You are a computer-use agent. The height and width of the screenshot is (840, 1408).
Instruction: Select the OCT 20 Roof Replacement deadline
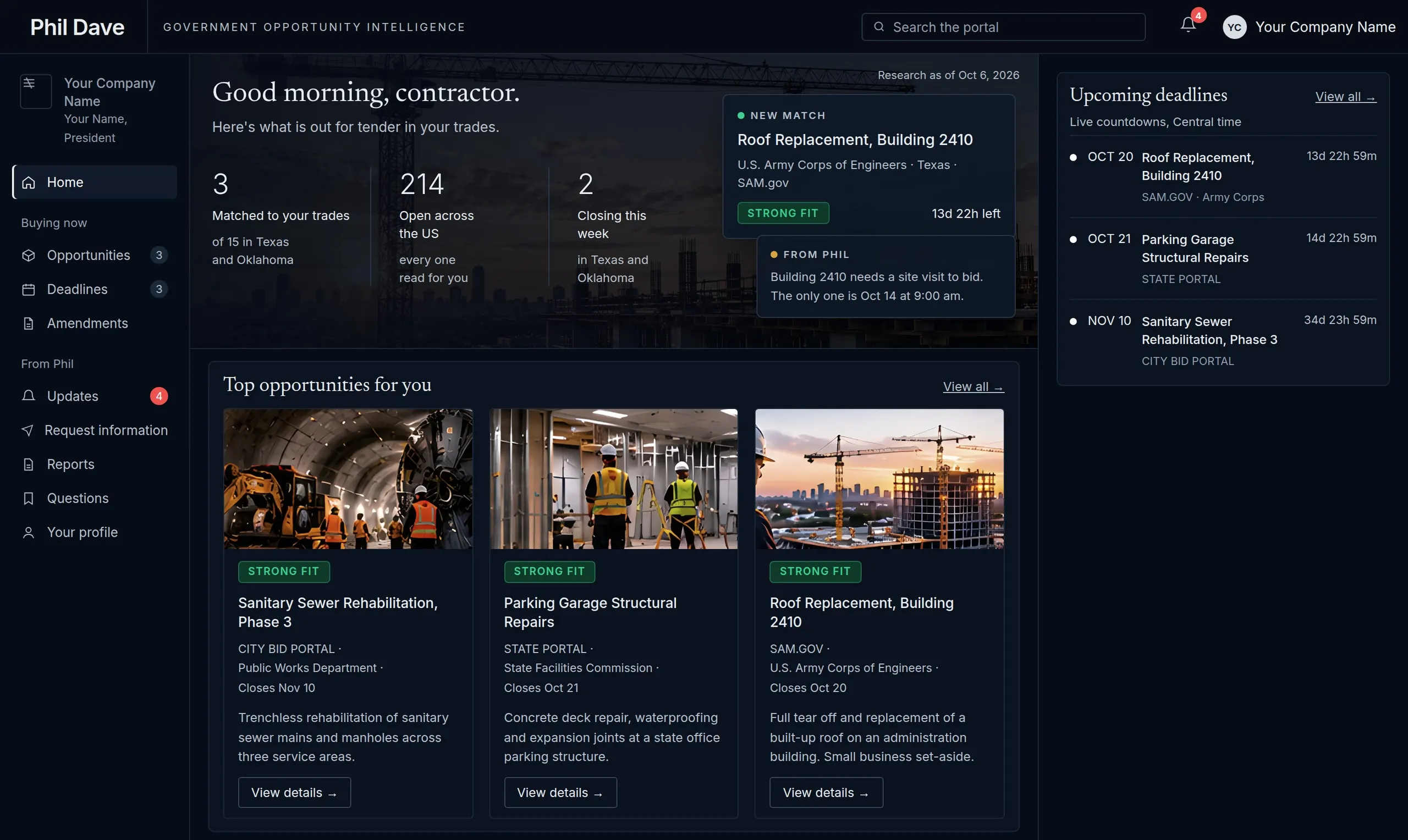(1223, 176)
